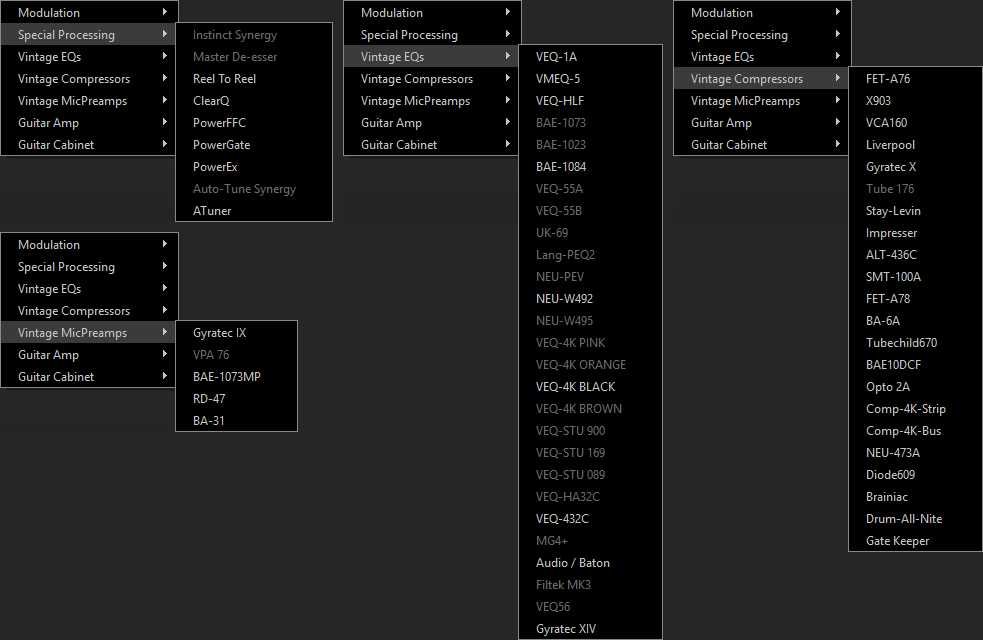Click the dimmed VPA 76 entry
983x640 pixels.
236,355
